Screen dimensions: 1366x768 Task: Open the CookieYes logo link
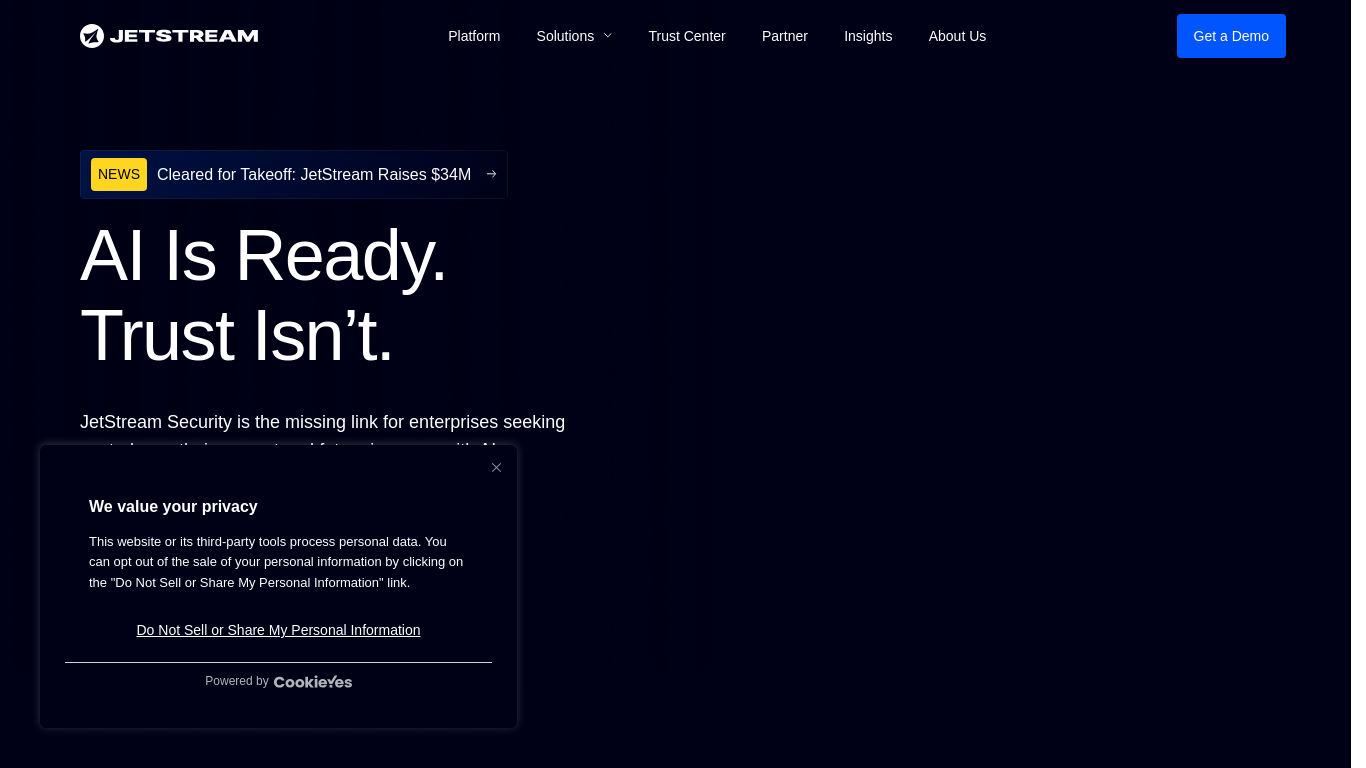313,682
